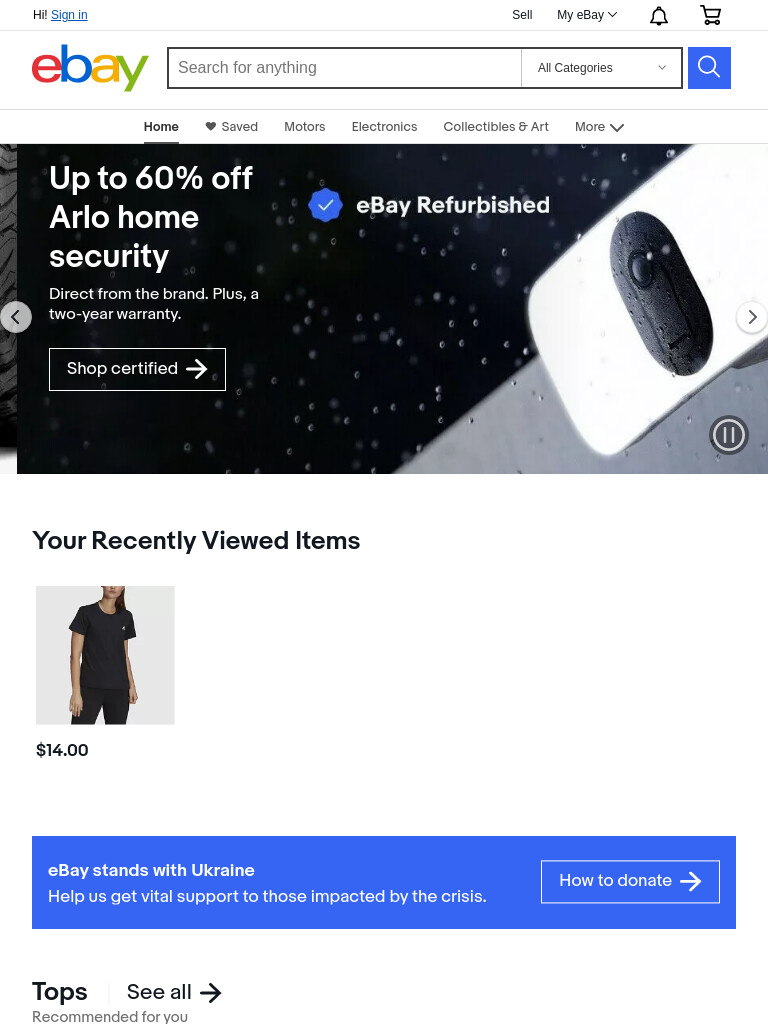Click the Sign in link

pos(69,15)
